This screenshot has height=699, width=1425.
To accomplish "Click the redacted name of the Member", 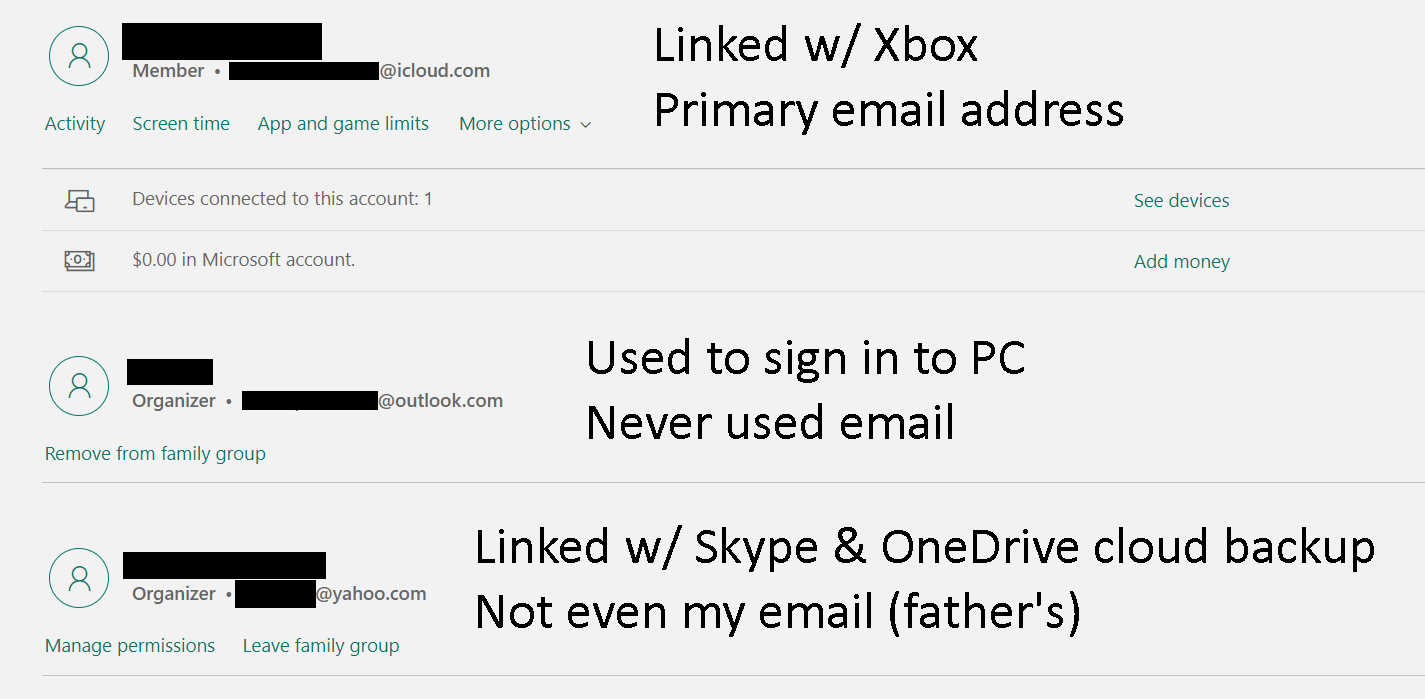I will click(221, 40).
